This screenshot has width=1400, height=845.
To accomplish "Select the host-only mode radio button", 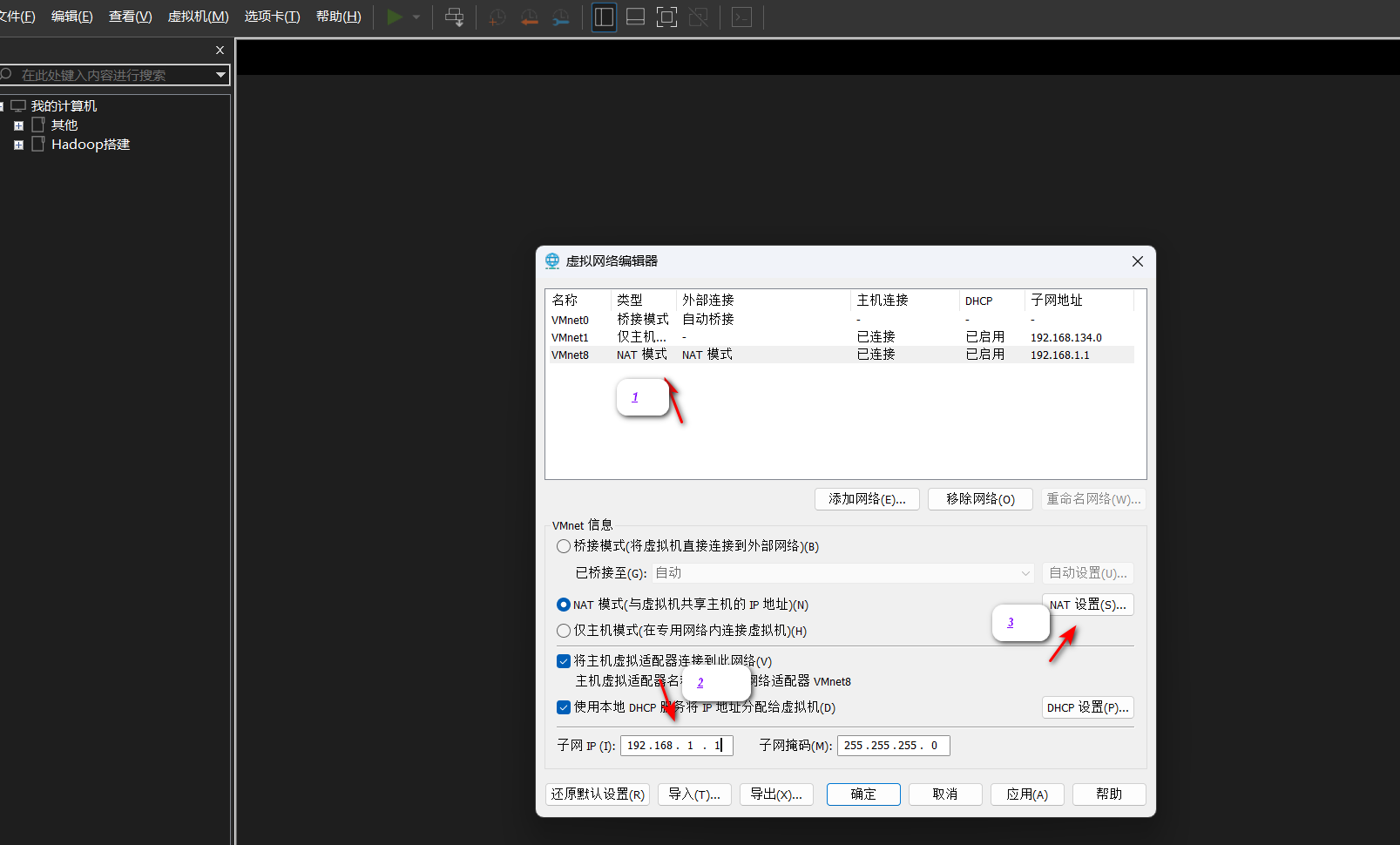I will coord(564,631).
